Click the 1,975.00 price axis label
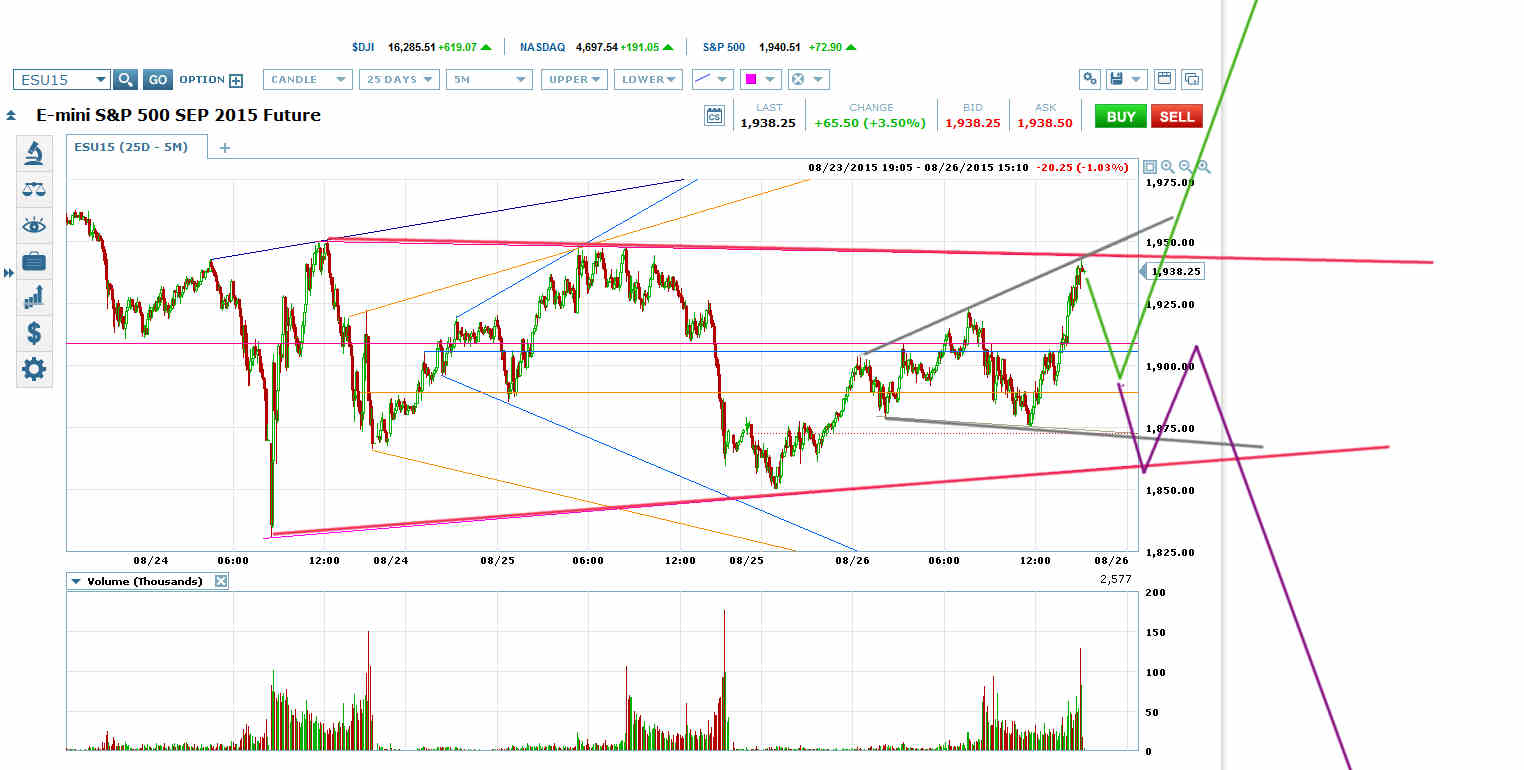The image size is (1524, 770). pos(1171,182)
